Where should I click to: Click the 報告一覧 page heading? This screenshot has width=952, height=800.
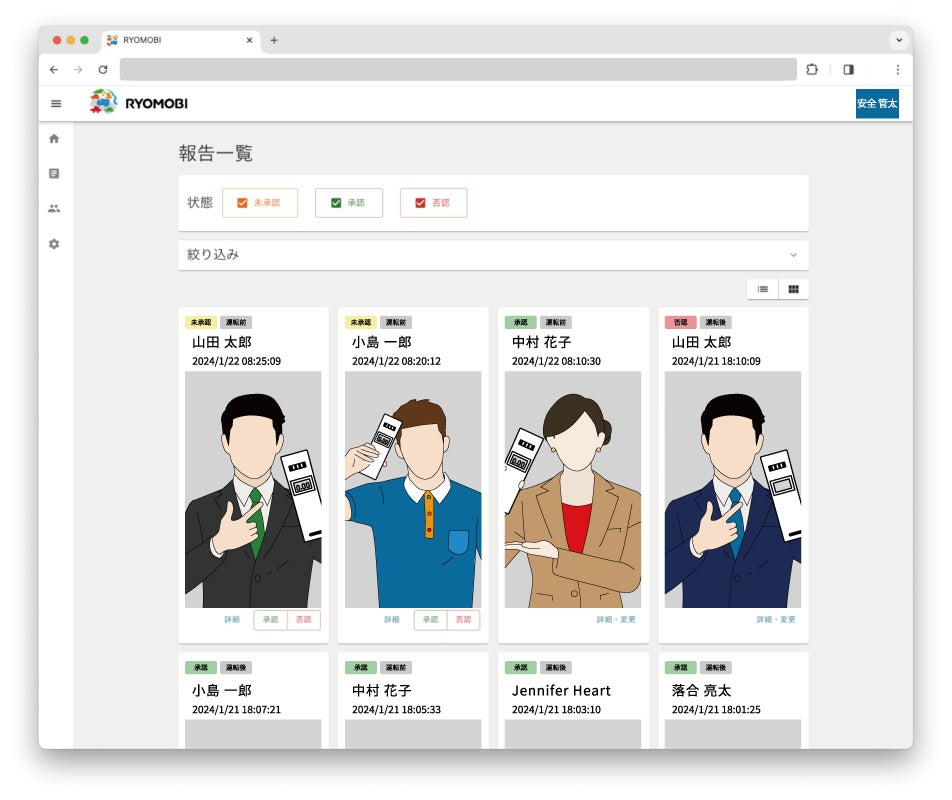(x=216, y=153)
